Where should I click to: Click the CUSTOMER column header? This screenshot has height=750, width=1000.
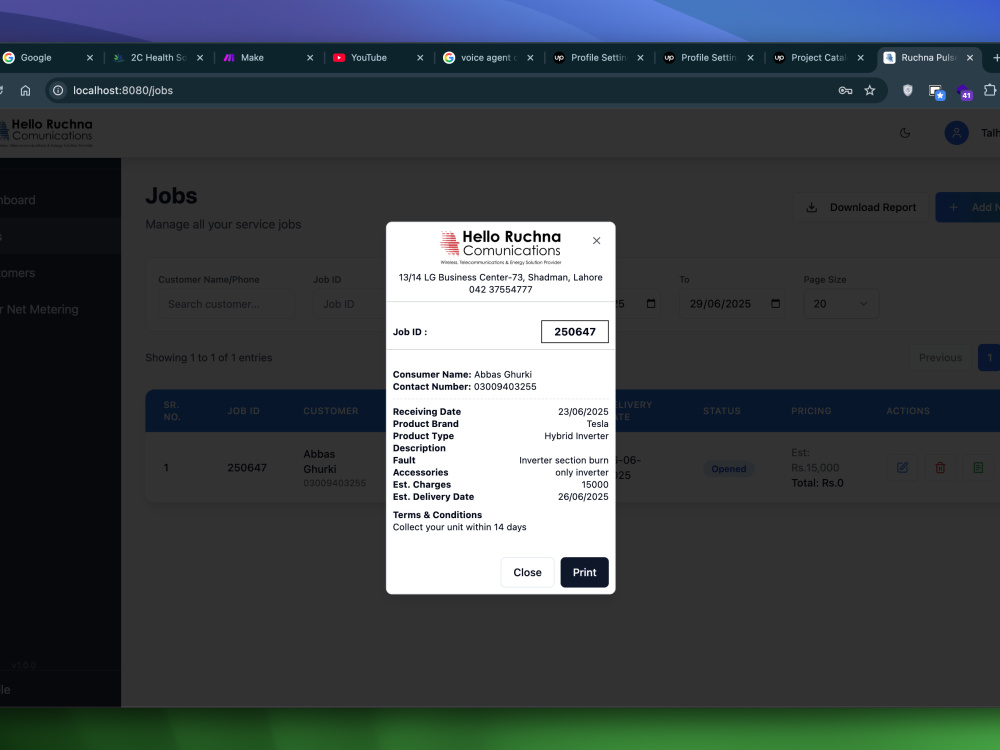[x=330, y=411]
